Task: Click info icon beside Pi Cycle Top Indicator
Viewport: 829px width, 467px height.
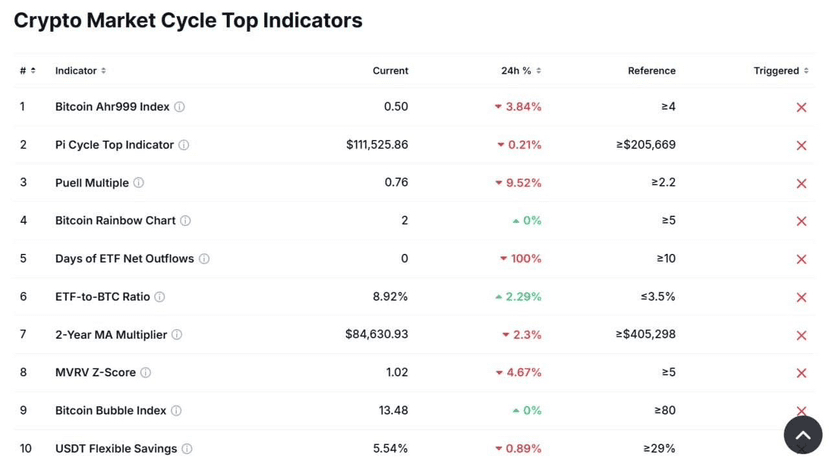Action: pyautogui.click(x=184, y=145)
